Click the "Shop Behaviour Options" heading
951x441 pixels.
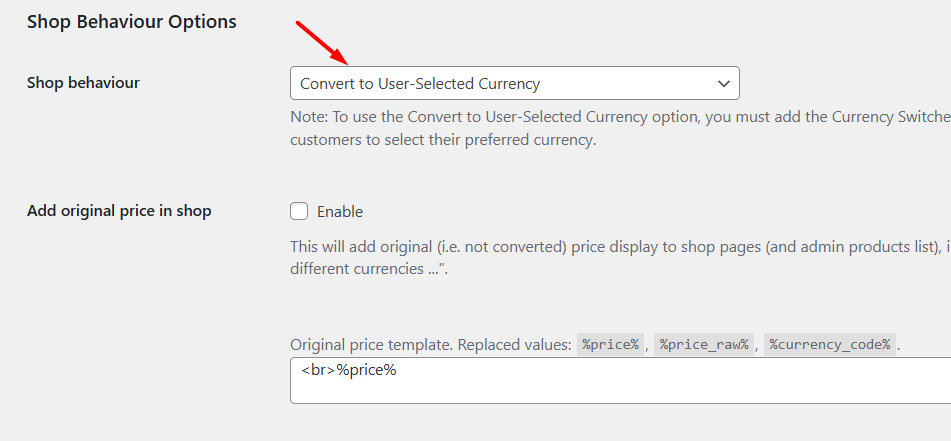click(132, 21)
